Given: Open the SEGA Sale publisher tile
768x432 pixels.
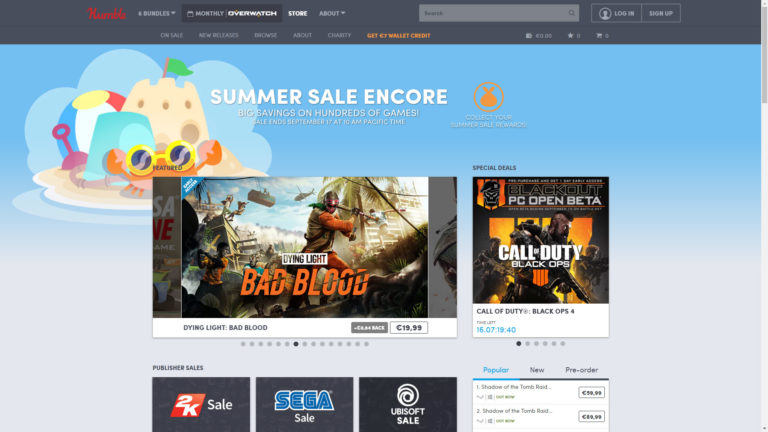Looking at the screenshot, I should [x=304, y=405].
